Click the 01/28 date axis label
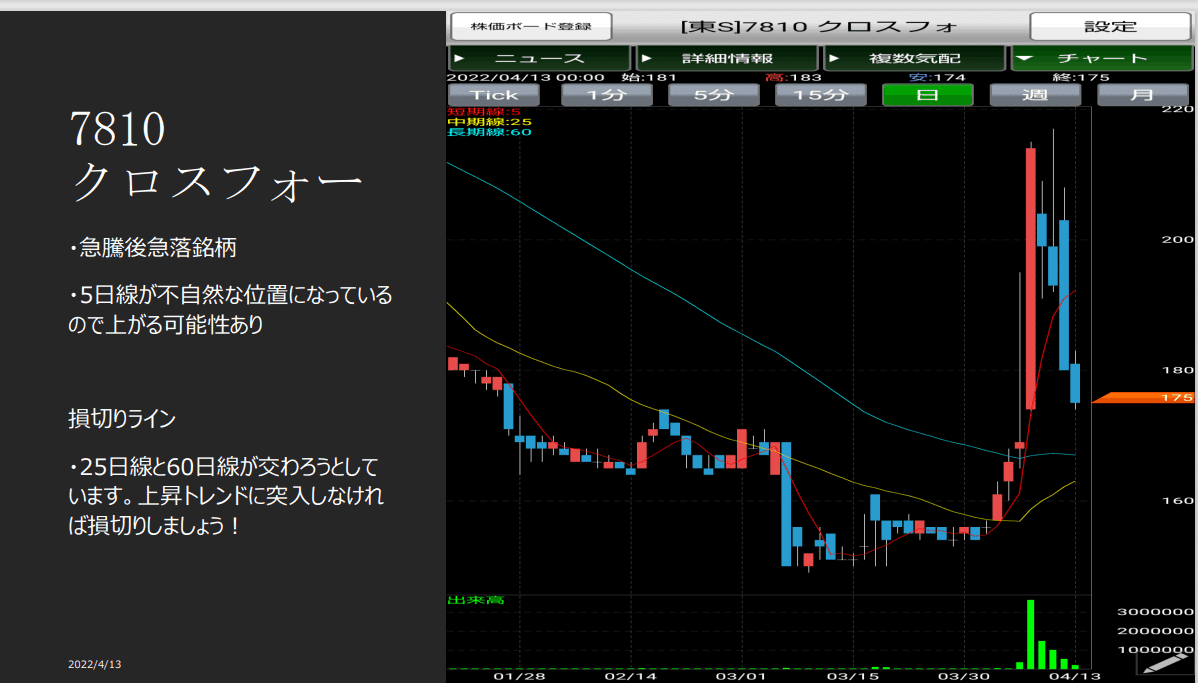This screenshot has height=683, width=1198. (520, 676)
